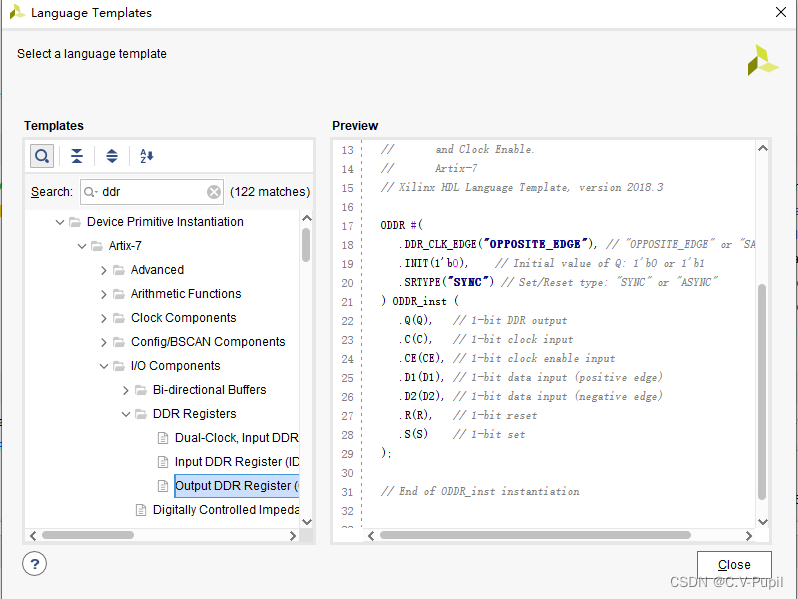Expand the Advanced folder

click(x=104, y=270)
